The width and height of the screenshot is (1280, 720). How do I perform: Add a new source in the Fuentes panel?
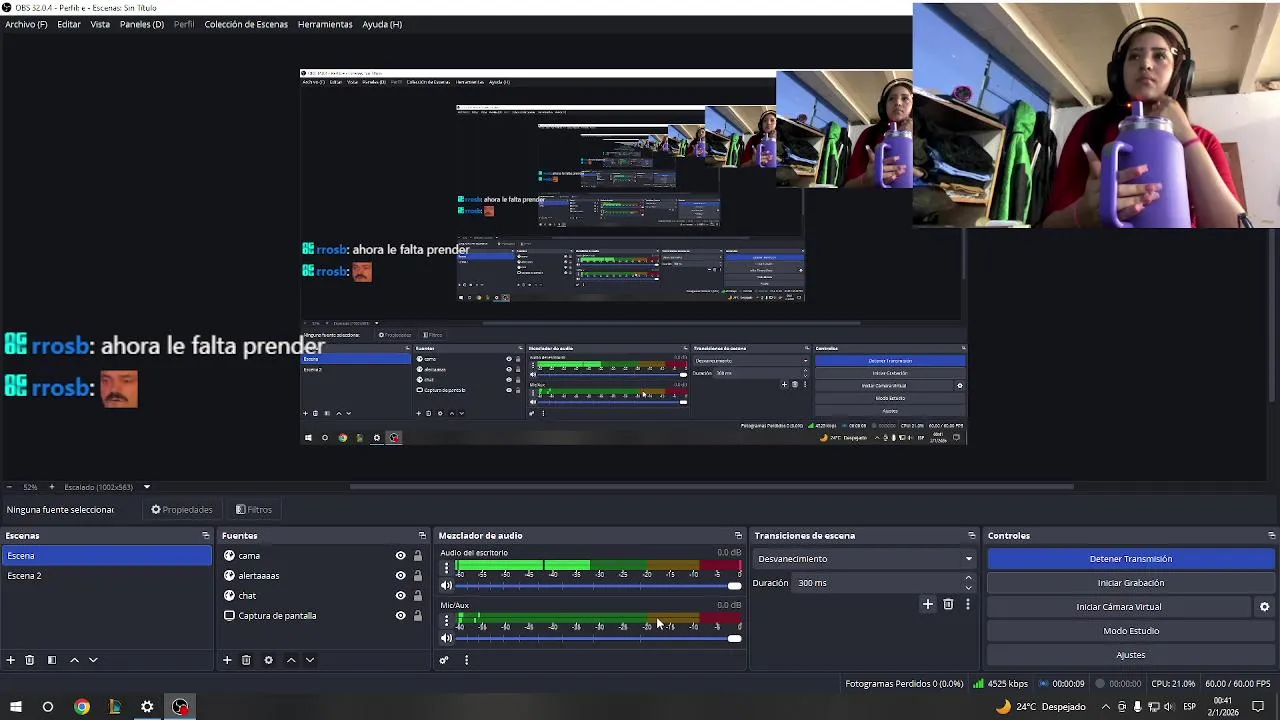click(227, 660)
